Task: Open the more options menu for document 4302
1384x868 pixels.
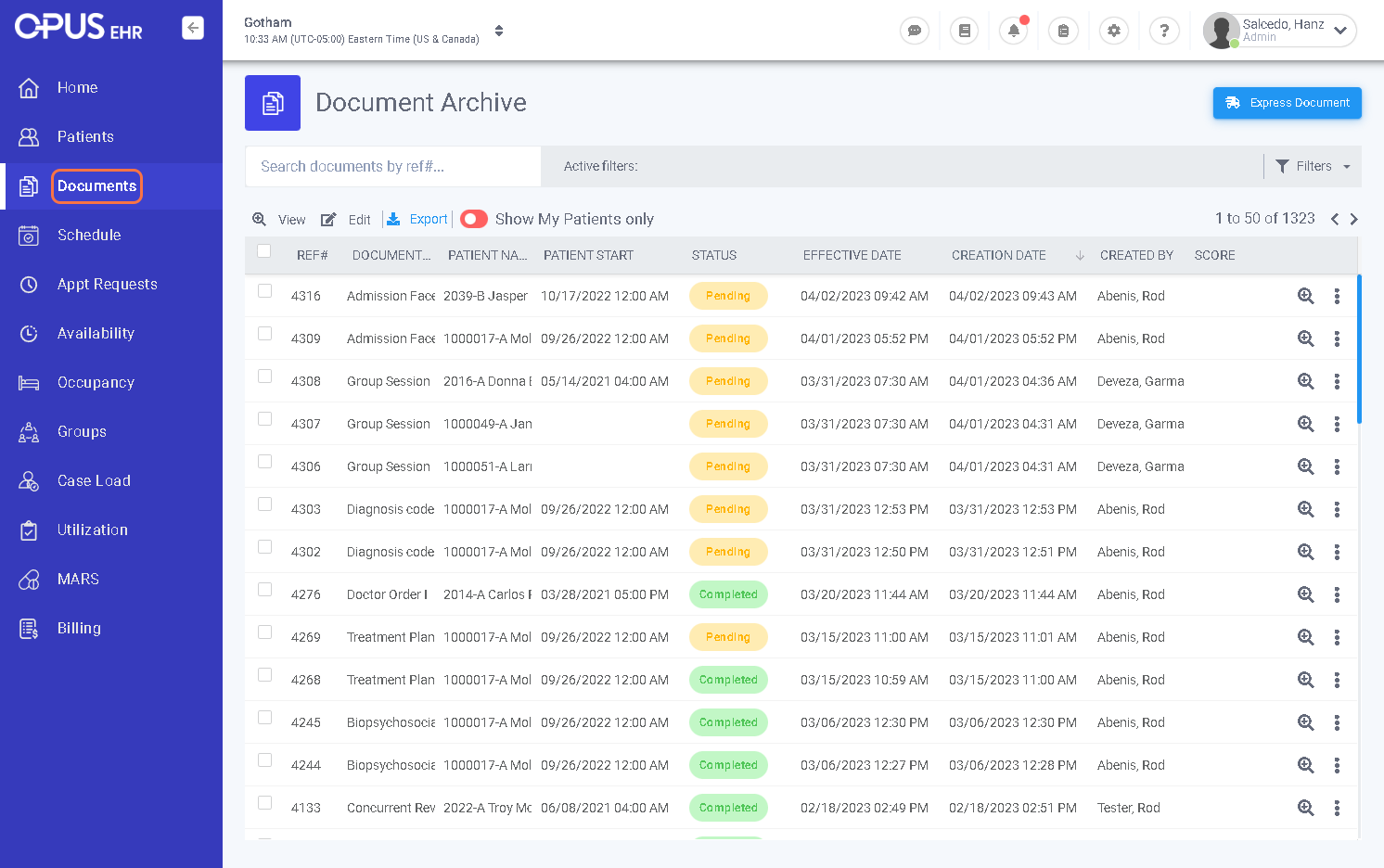Action: [x=1337, y=552]
